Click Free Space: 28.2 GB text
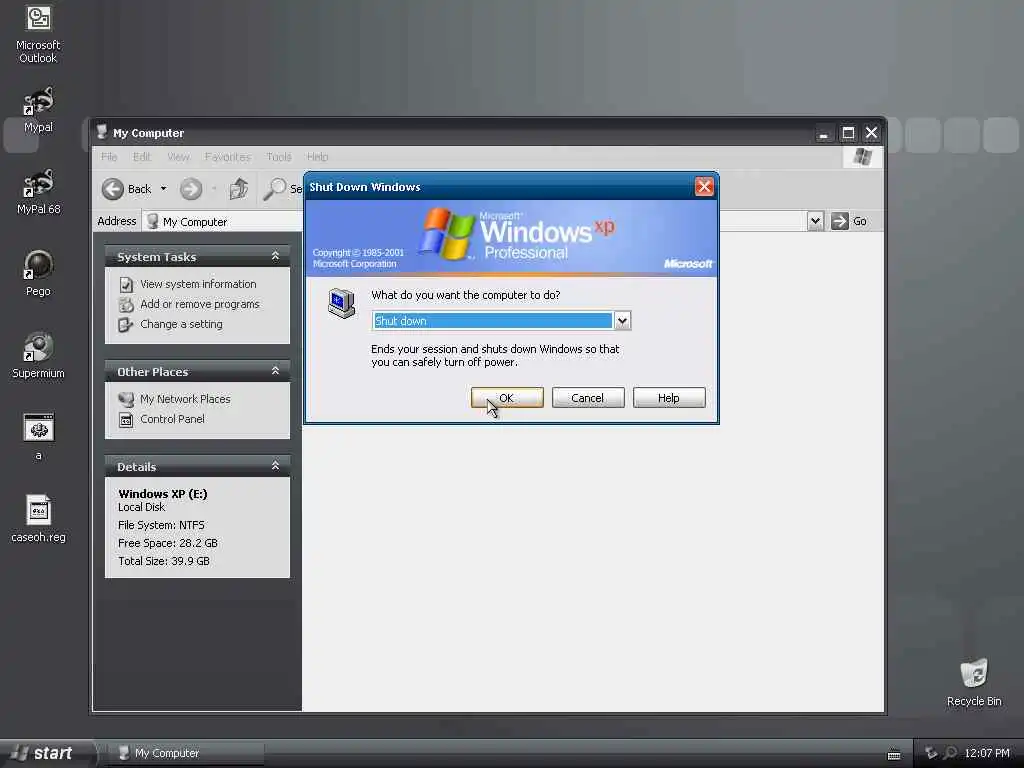The image size is (1024, 768). tap(168, 543)
